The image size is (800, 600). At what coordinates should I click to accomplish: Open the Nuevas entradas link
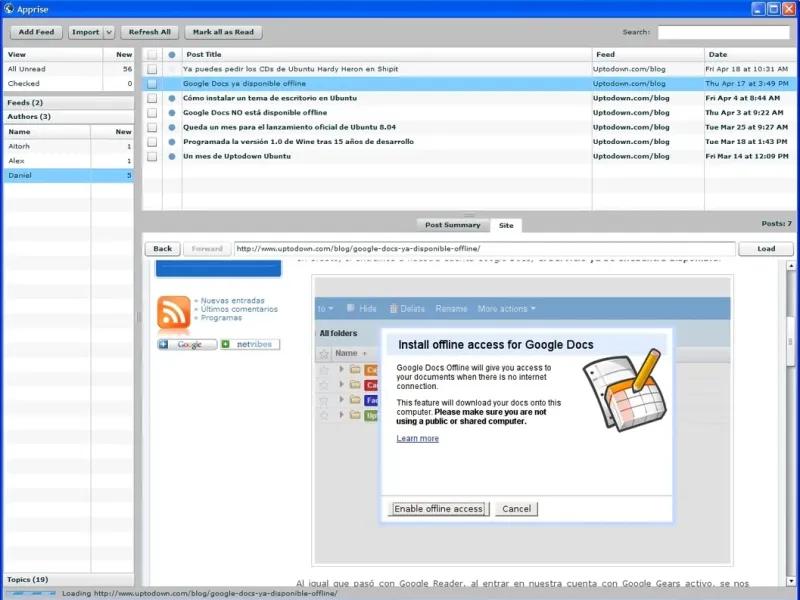click(232, 301)
